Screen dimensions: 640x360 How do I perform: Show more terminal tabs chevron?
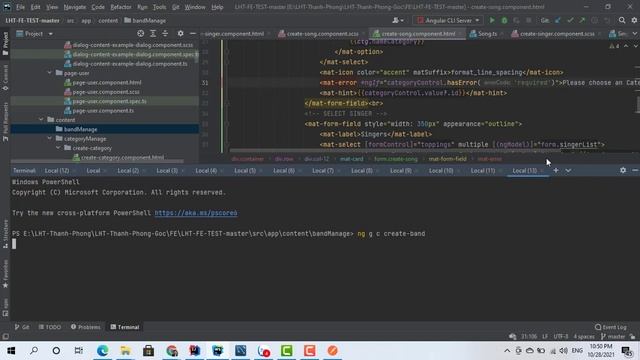pyautogui.click(x=568, y=170)
